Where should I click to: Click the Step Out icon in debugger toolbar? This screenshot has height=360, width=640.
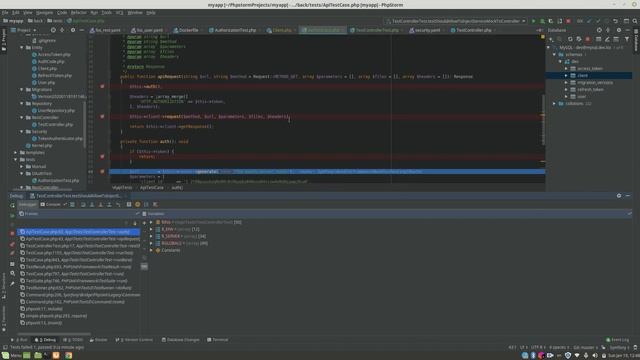109,204
